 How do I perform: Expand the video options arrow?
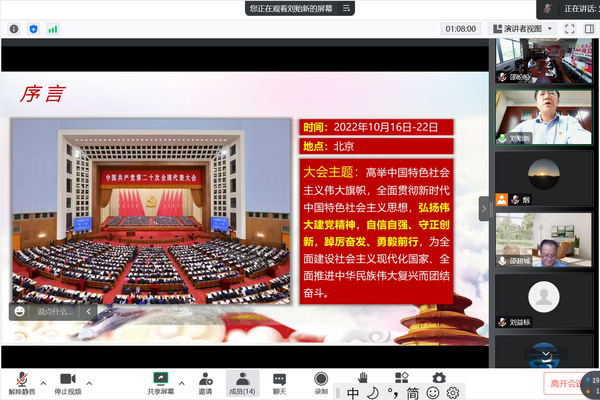[89, 383]
